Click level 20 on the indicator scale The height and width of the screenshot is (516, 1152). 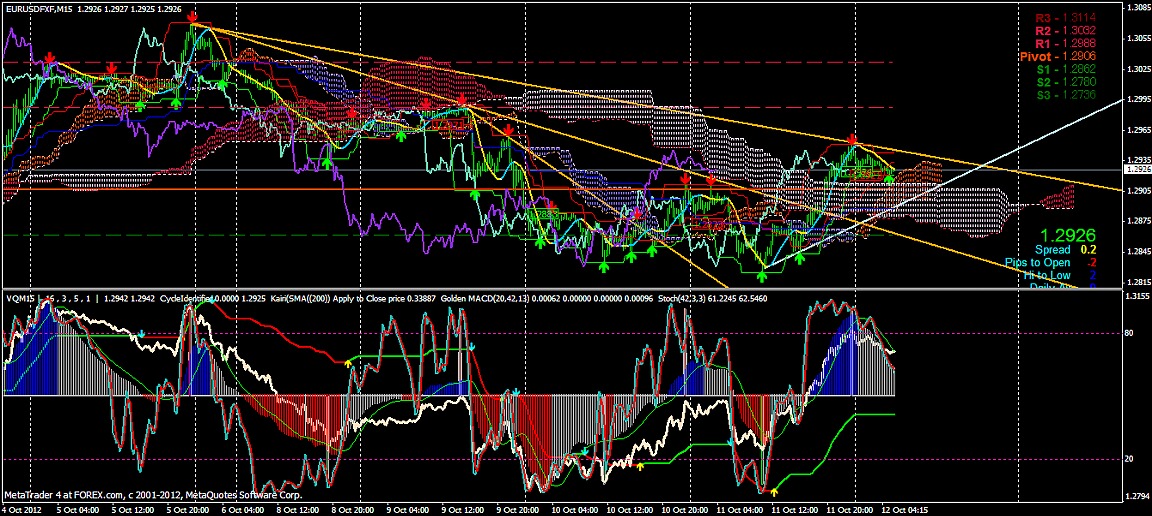pos(1130,459)
